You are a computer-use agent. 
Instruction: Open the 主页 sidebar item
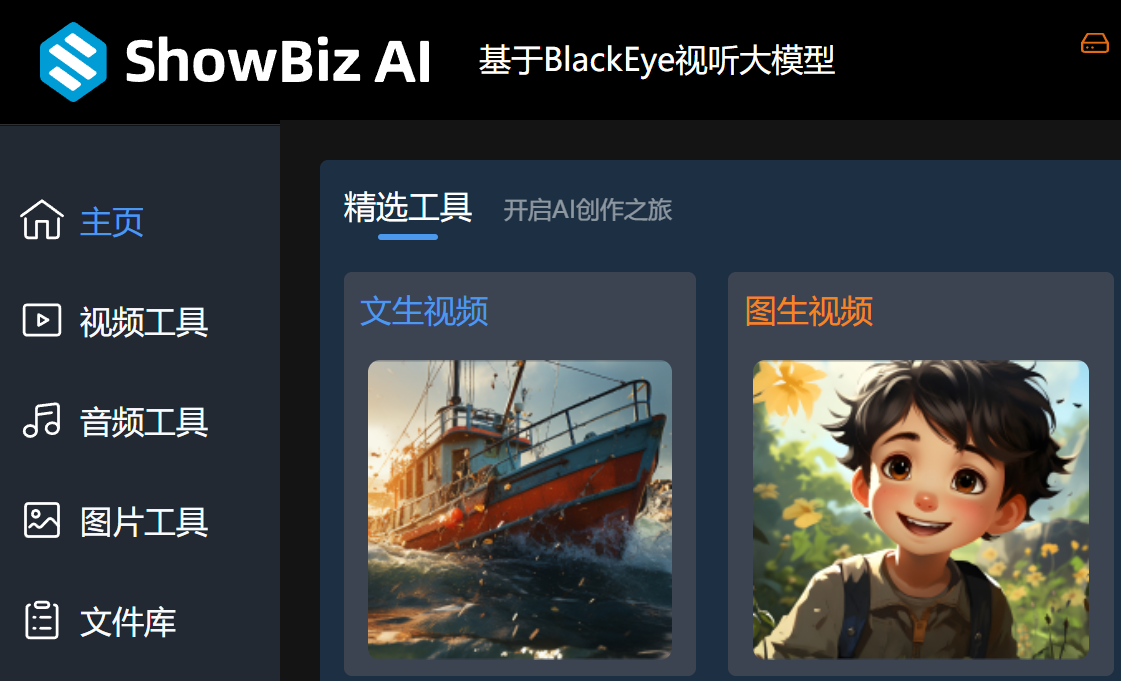112,222
